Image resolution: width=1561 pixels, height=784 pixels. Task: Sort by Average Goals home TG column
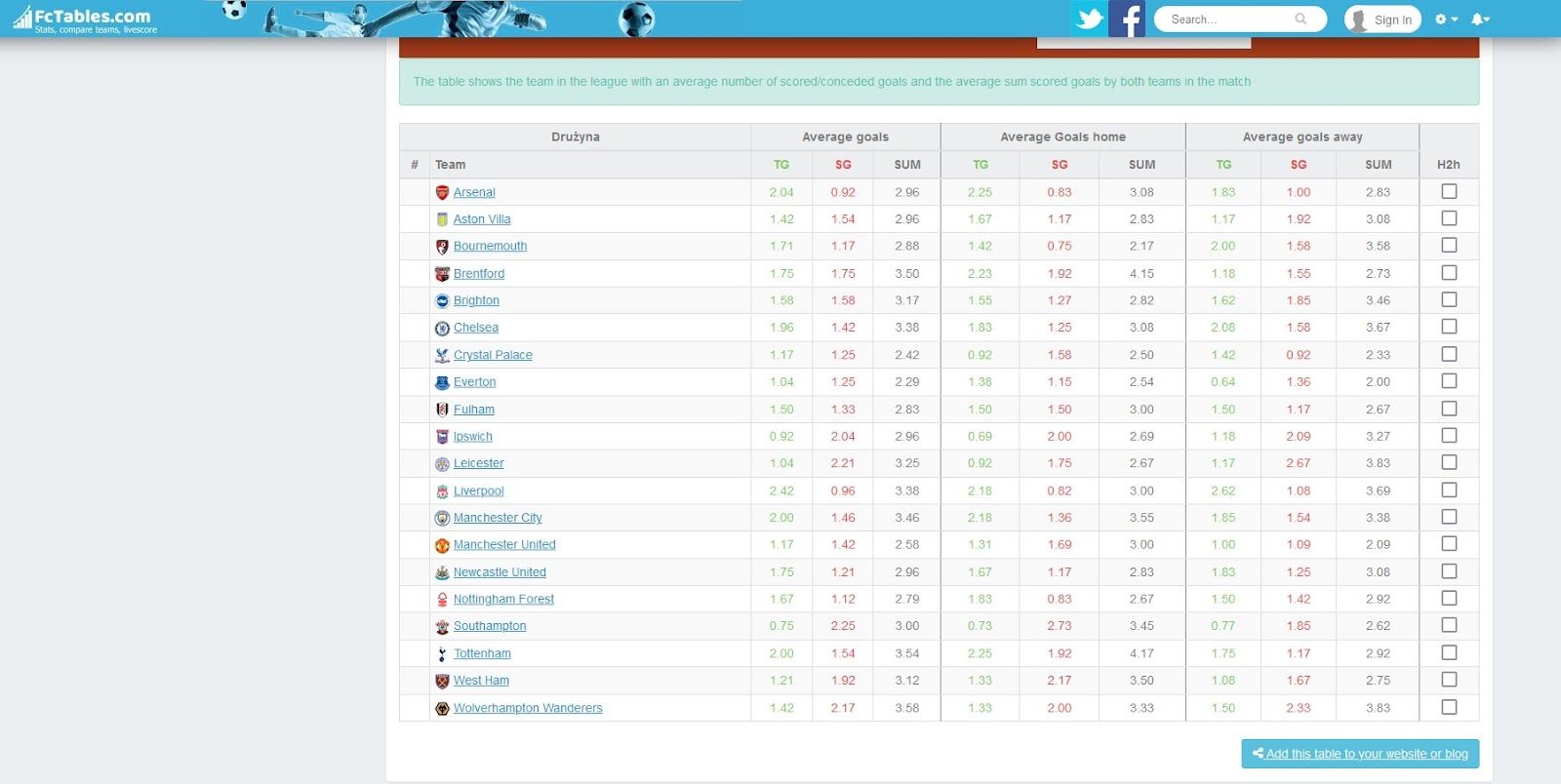[981, 165]
